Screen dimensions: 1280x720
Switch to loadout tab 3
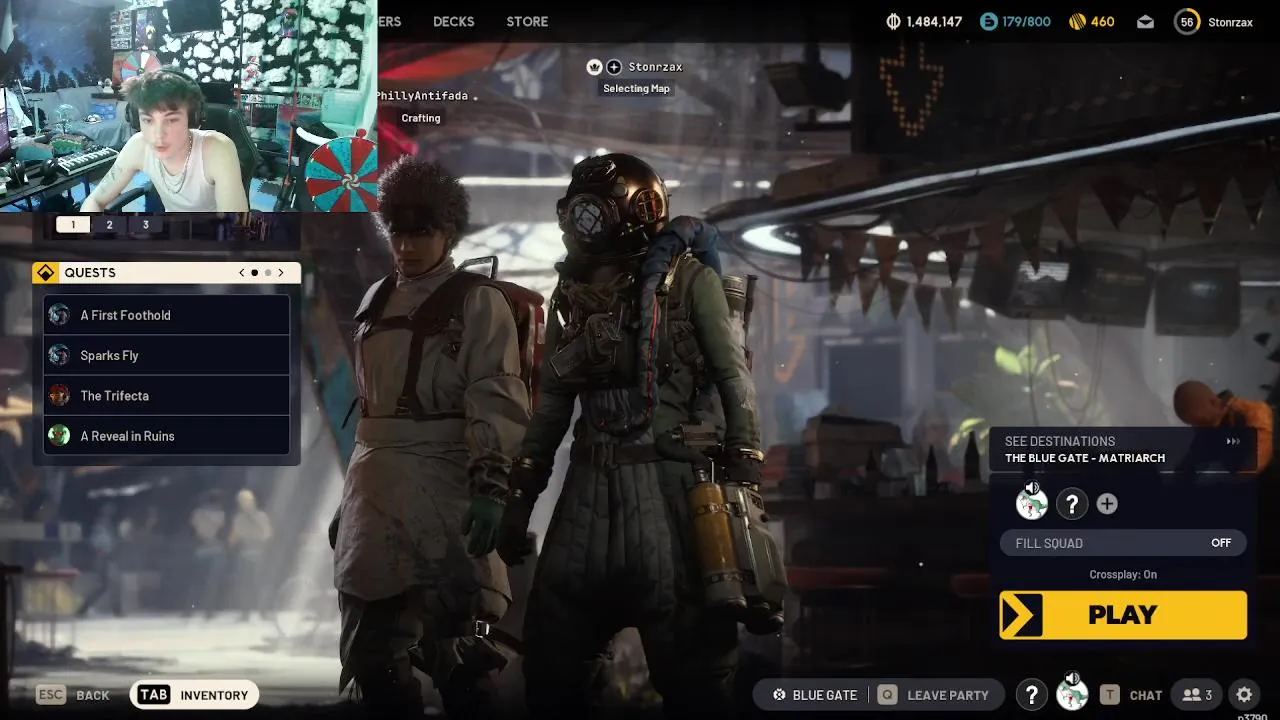[146, 225]
